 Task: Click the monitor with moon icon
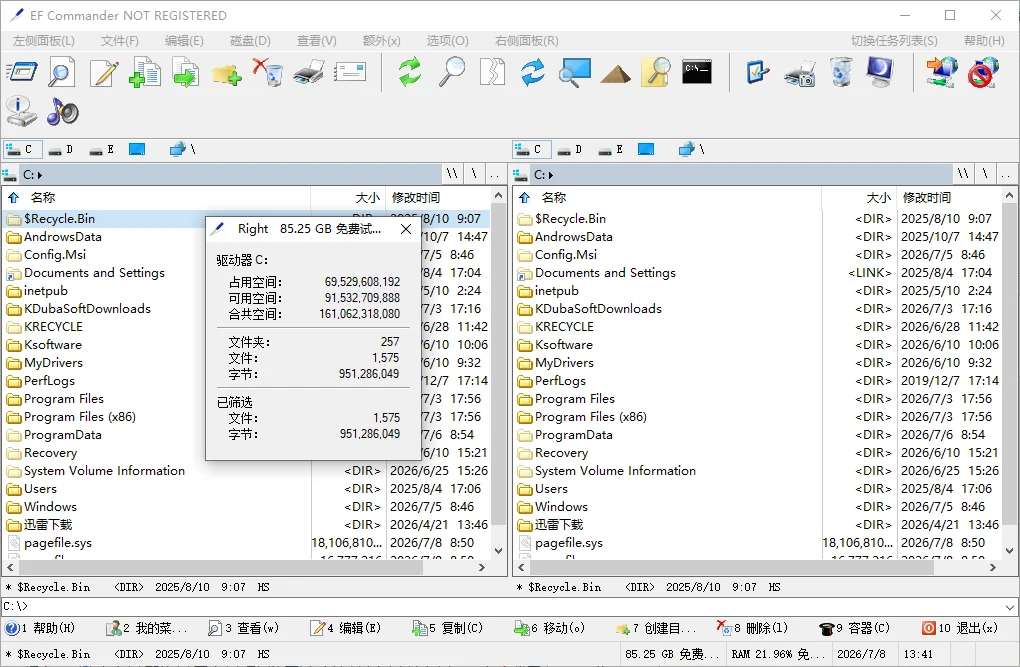tap(881, 72)
